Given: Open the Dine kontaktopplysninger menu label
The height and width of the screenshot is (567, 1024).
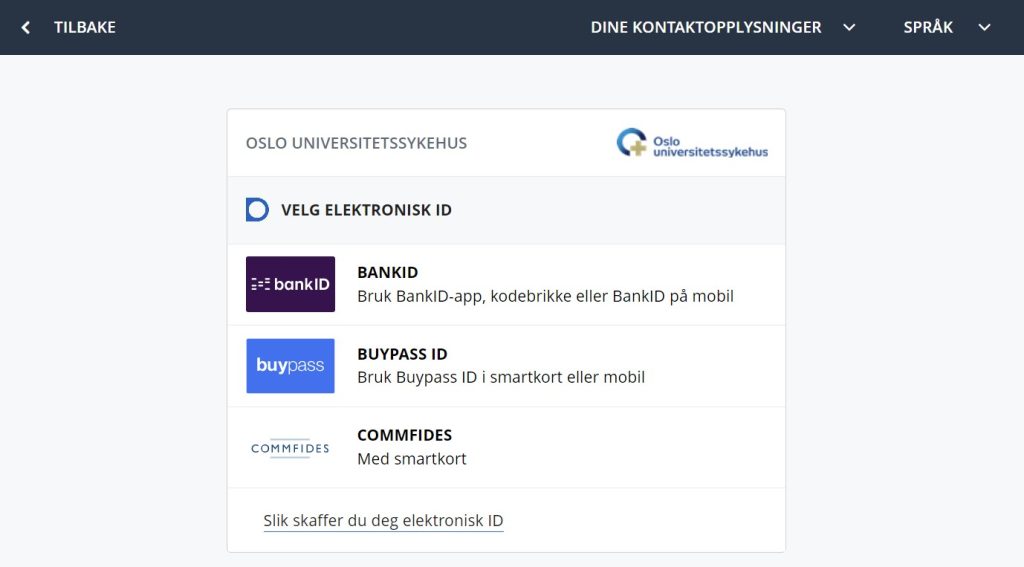Looking at the screenshot, I should click(706, 28).
